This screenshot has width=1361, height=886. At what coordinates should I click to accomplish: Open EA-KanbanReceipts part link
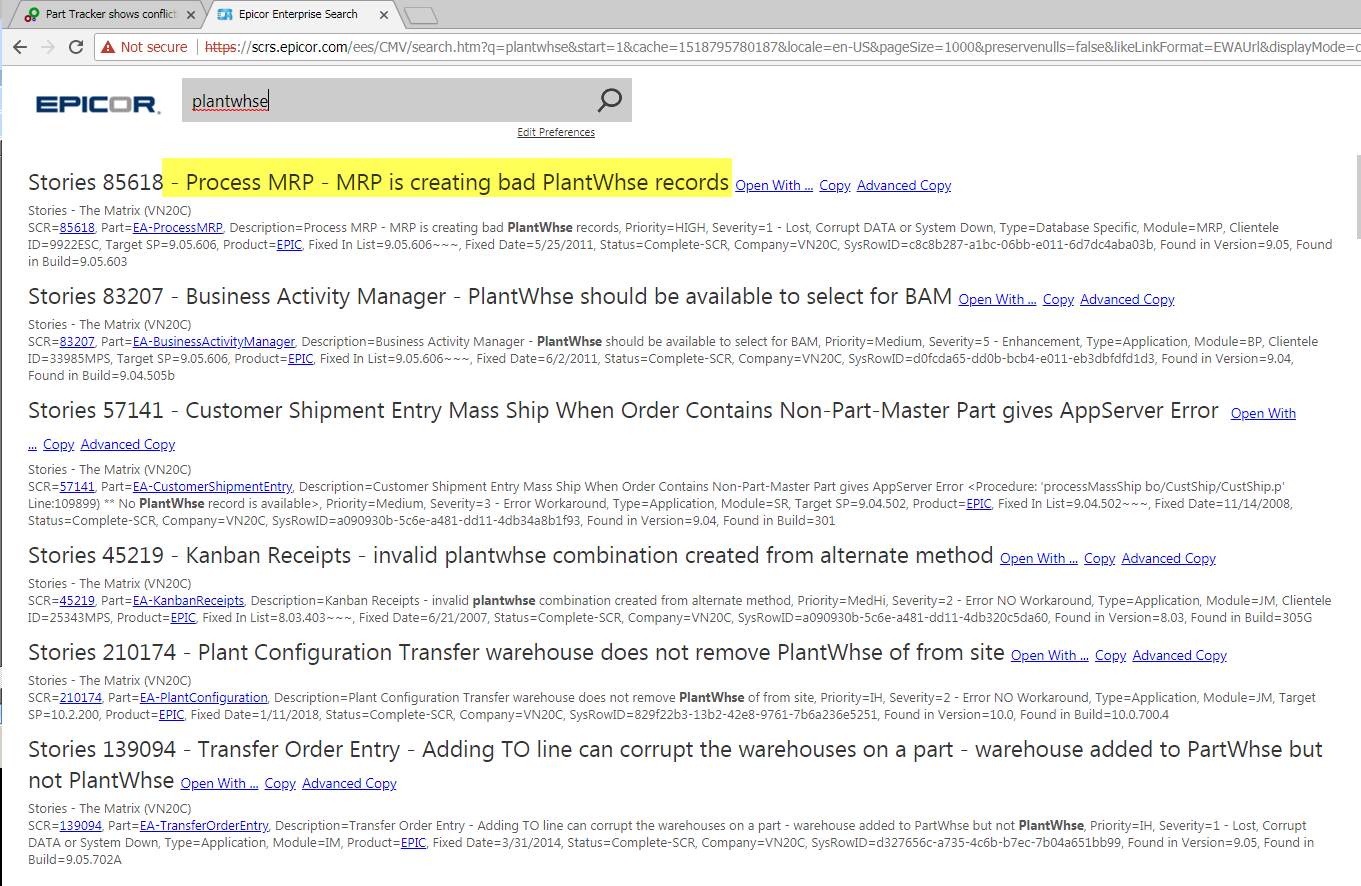[x=189, y=601]
